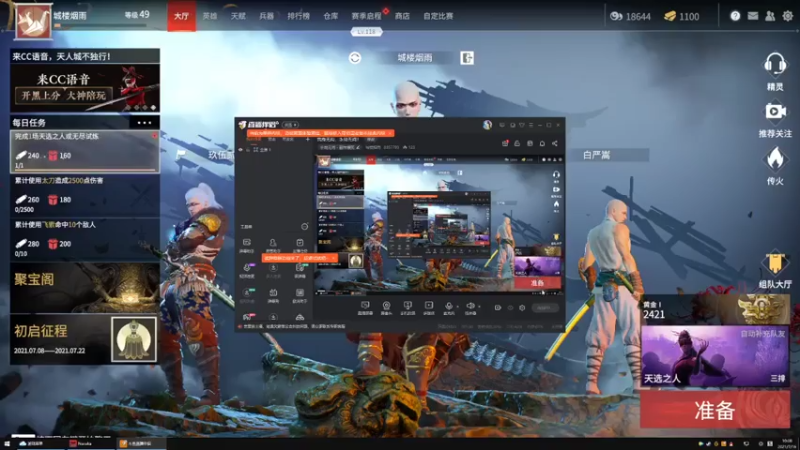Expand daily tasks with the three-dot button
Screen dimensions: 800x450
click(x=144, y=122)
